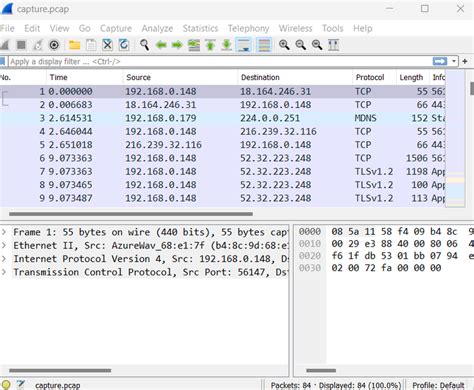Sort by the Time column header
Image resolution: width=474 pixels, height=390 pixels.
pos(85,77)
